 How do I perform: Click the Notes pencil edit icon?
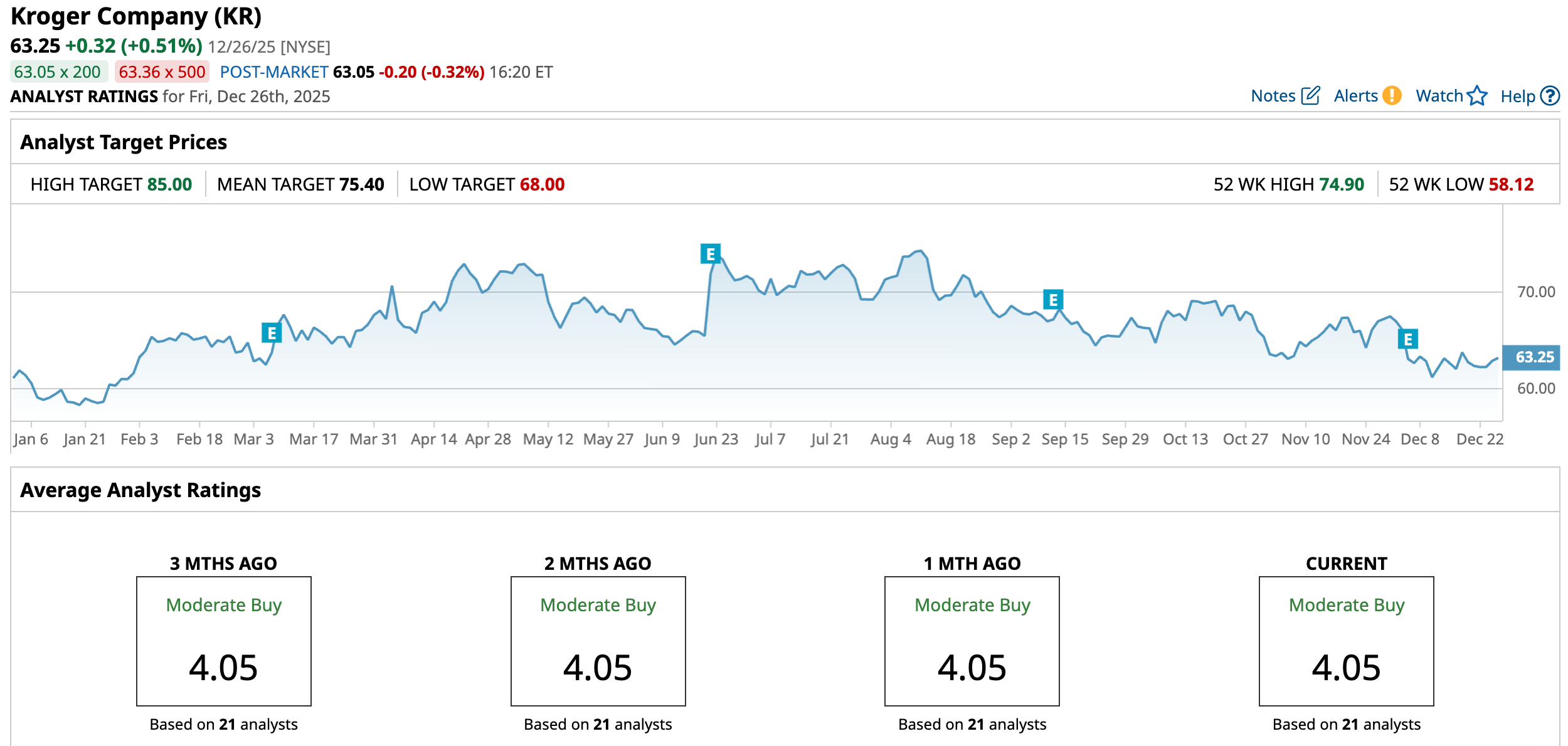coord(1310,96)
